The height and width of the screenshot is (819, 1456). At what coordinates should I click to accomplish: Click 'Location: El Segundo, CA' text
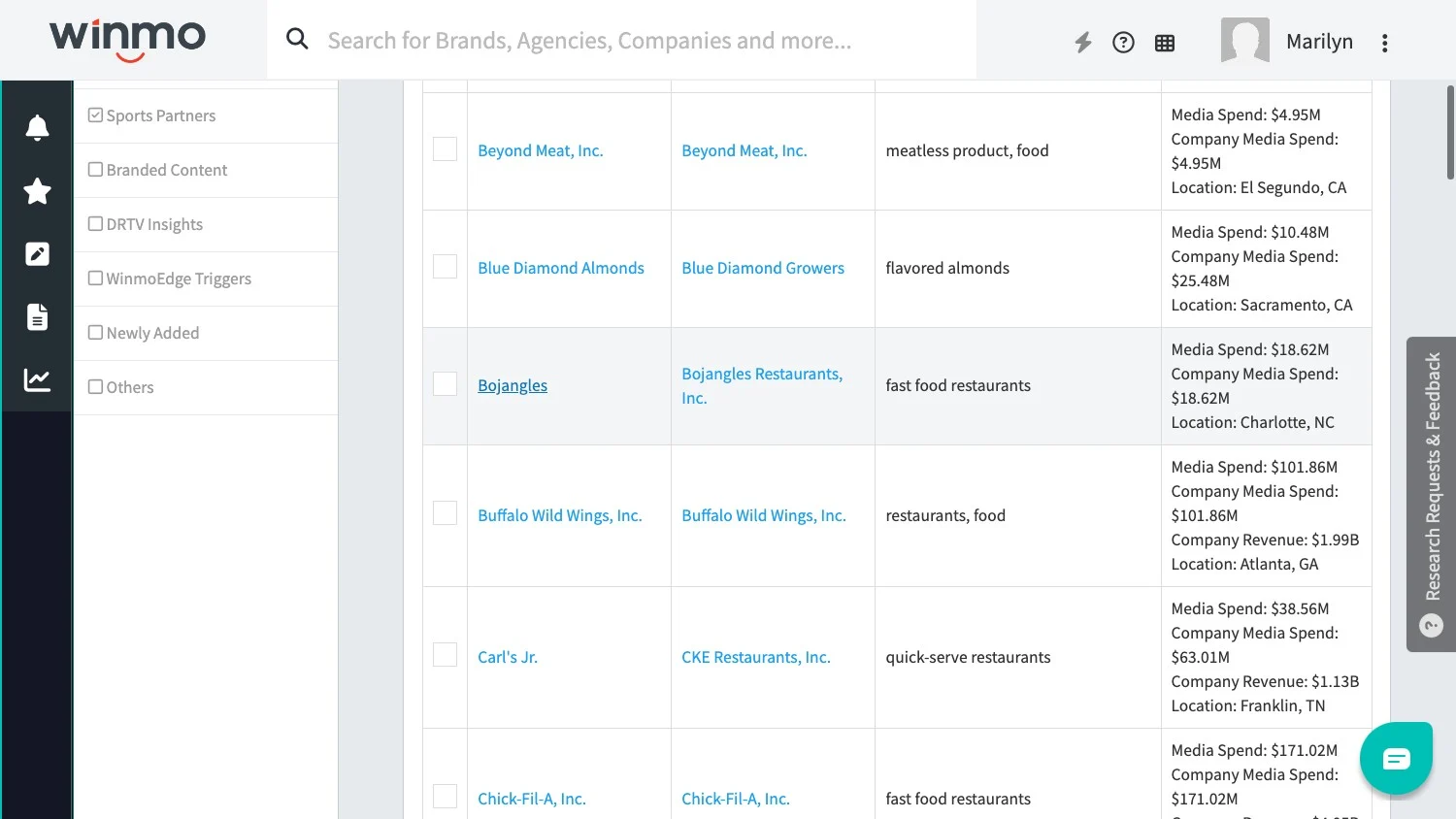pos(1259,187)
